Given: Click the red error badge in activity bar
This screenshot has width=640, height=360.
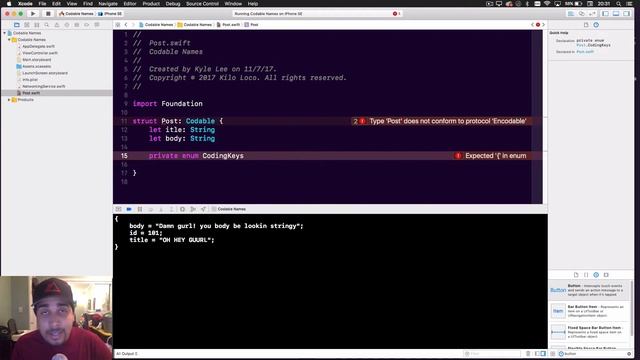Looking at the screenshot, I should coord(396,13).
